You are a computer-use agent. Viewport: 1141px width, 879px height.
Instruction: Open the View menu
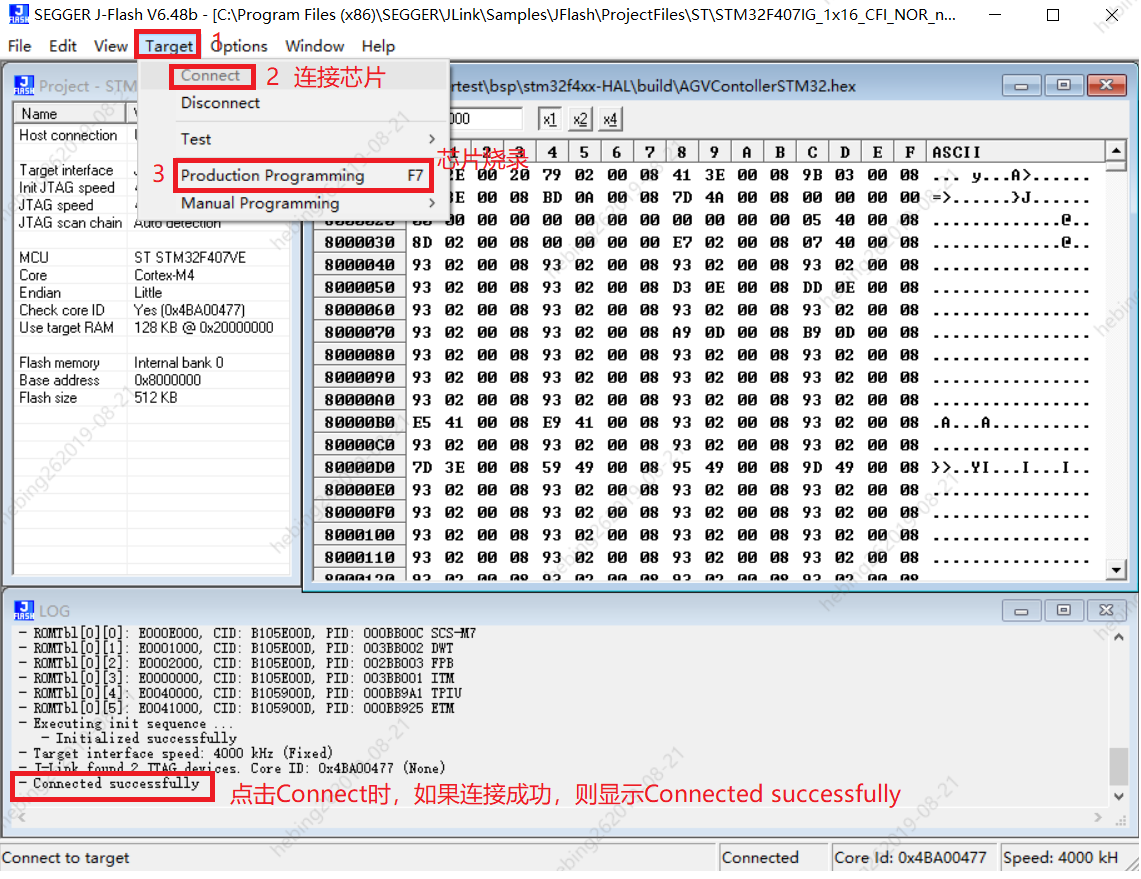[x=111, y=46]
